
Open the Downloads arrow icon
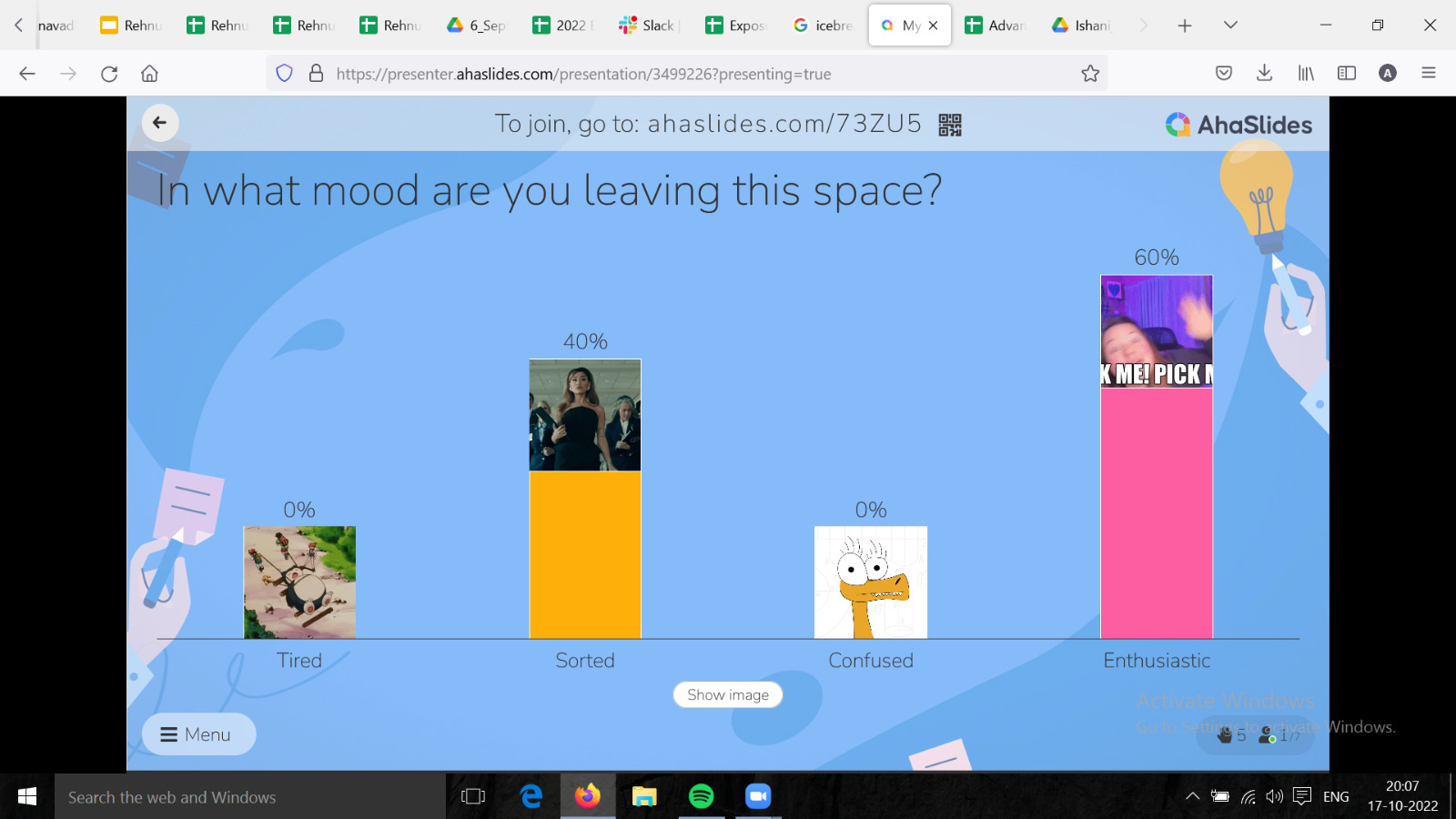[x=1264, y=74]
